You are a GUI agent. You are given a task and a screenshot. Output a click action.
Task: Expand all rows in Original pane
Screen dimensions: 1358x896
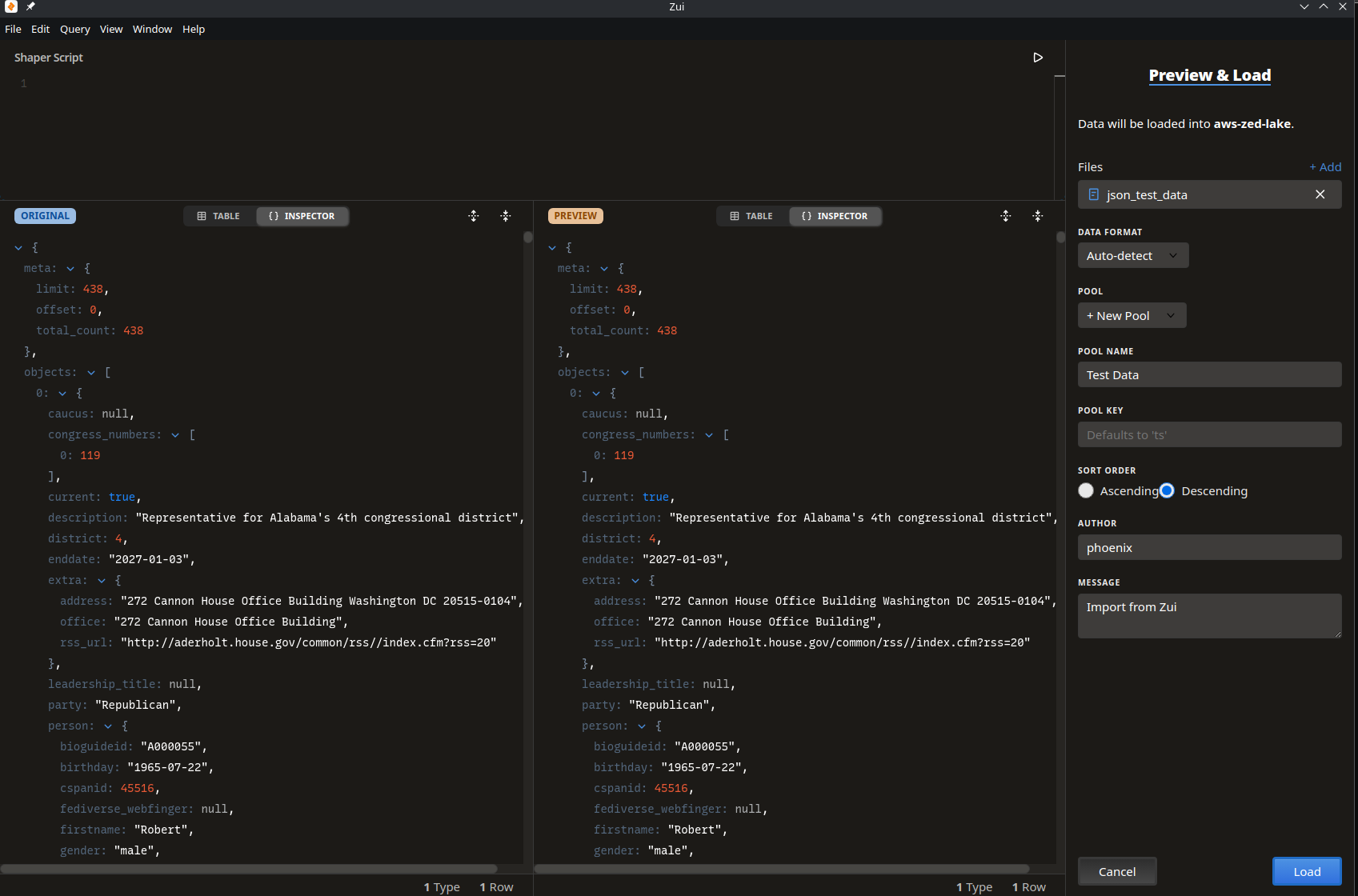coord(474,216)
